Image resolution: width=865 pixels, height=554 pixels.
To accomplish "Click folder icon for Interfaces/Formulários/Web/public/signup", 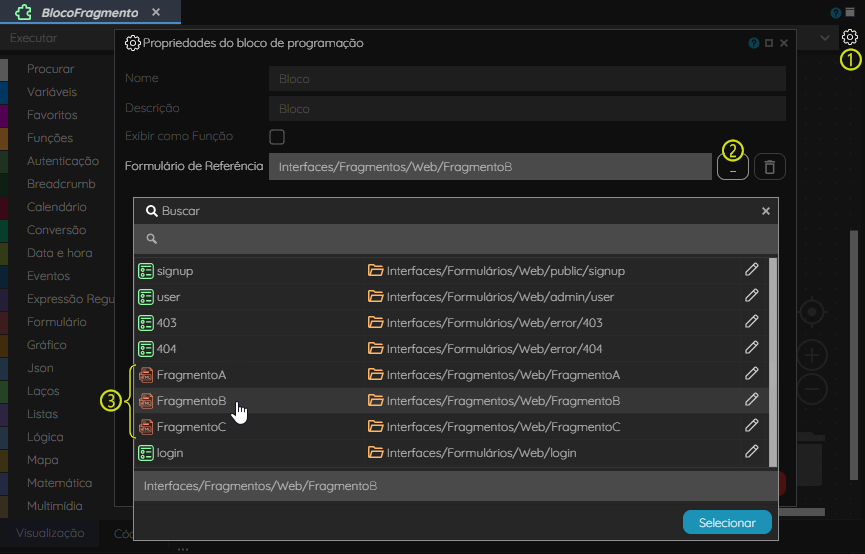I will [x=376, y=270].
